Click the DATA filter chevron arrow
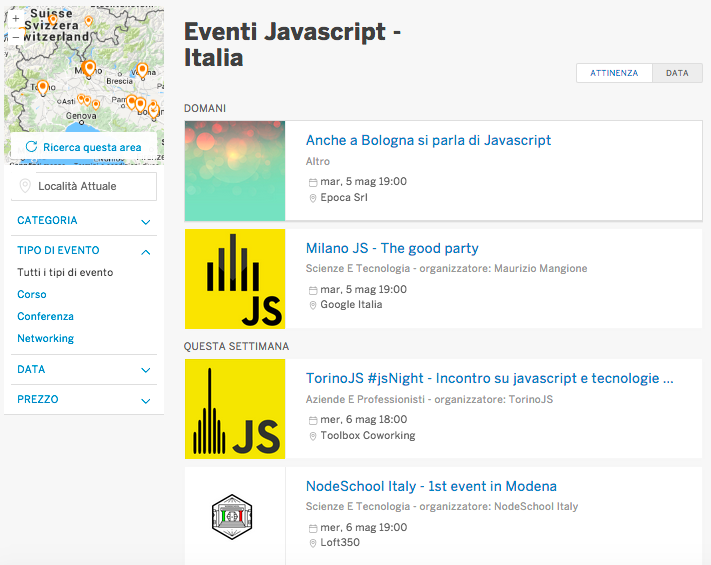 tap(146, 370)
